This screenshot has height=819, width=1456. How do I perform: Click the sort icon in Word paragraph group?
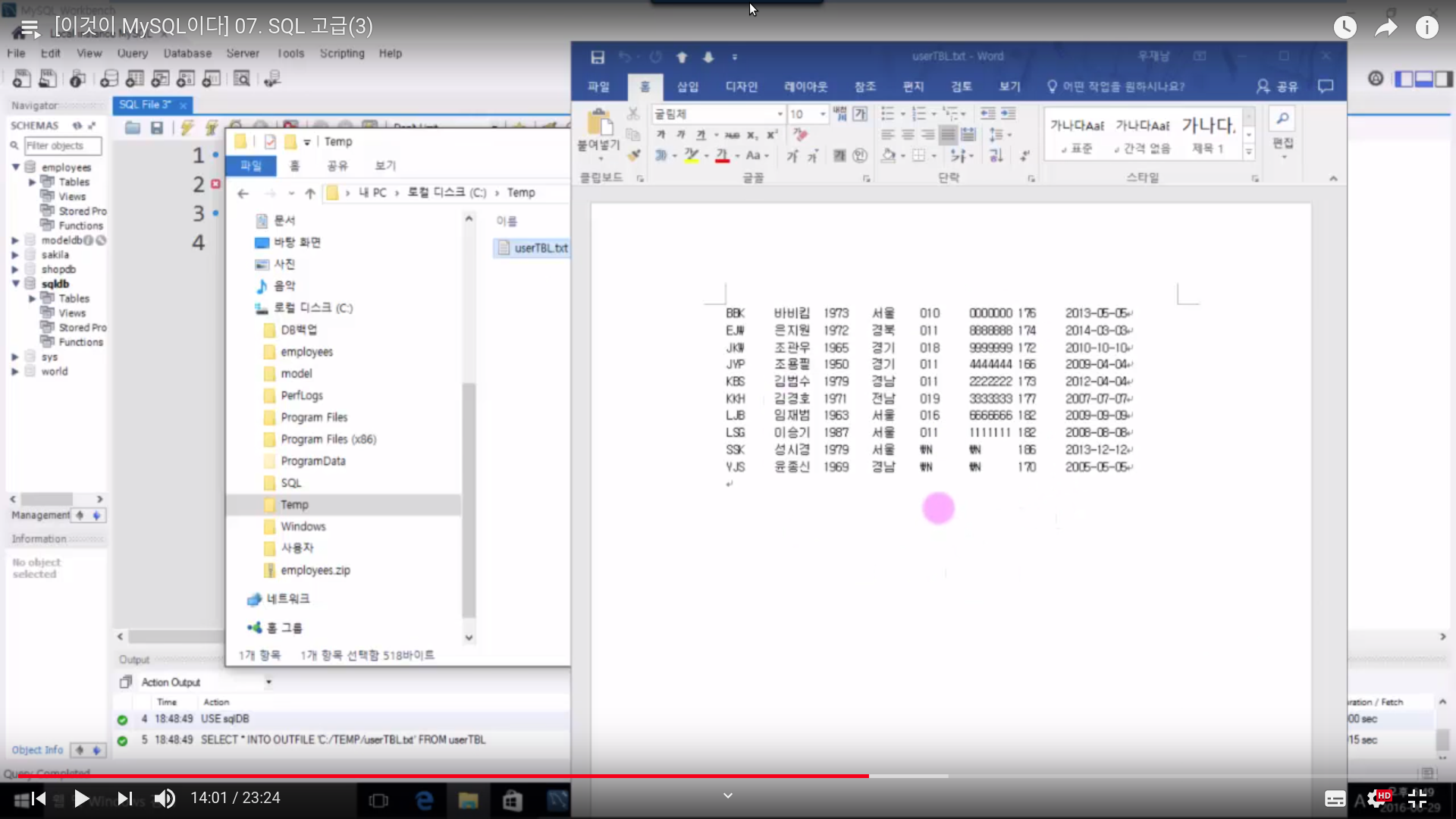click(x=996, y=155)
